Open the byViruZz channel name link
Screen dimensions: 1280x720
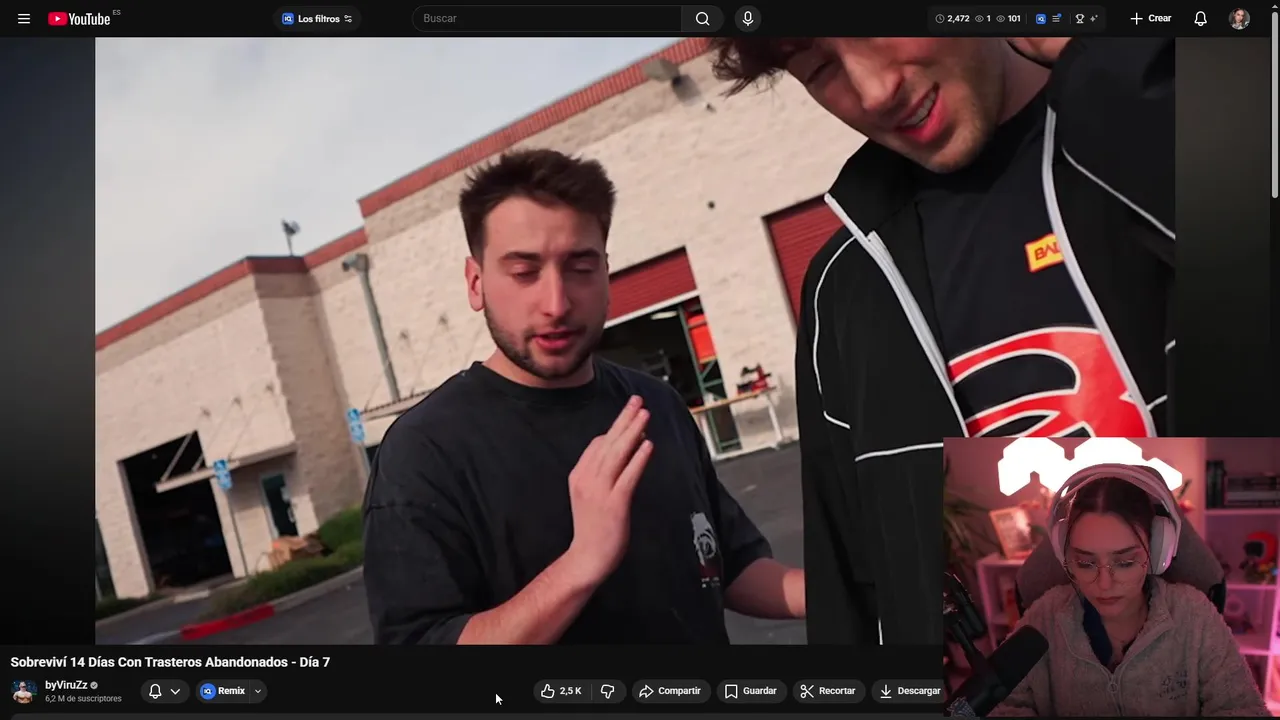coord(66,685)
